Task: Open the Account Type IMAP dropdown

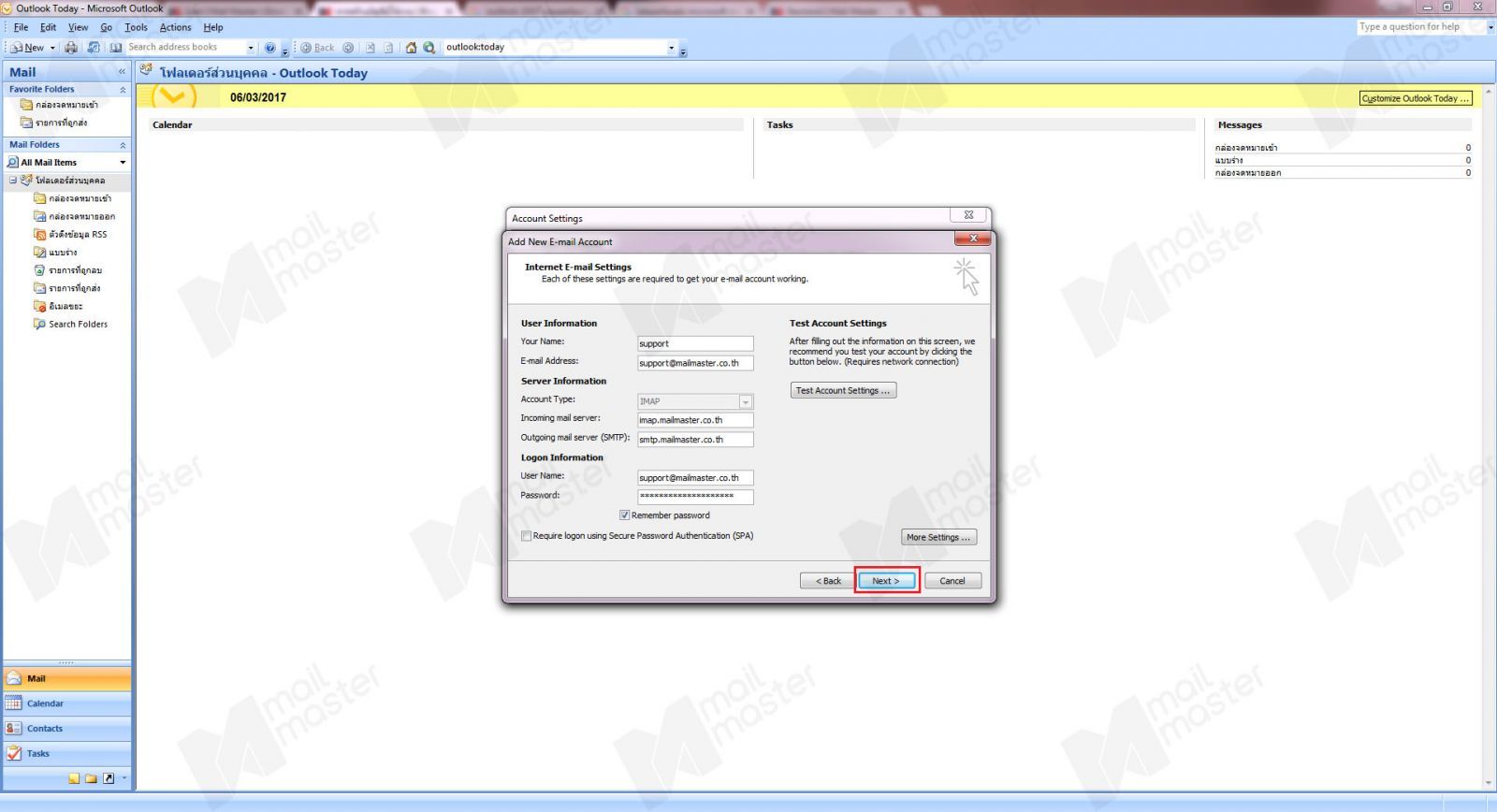Action: click(746, 401)
